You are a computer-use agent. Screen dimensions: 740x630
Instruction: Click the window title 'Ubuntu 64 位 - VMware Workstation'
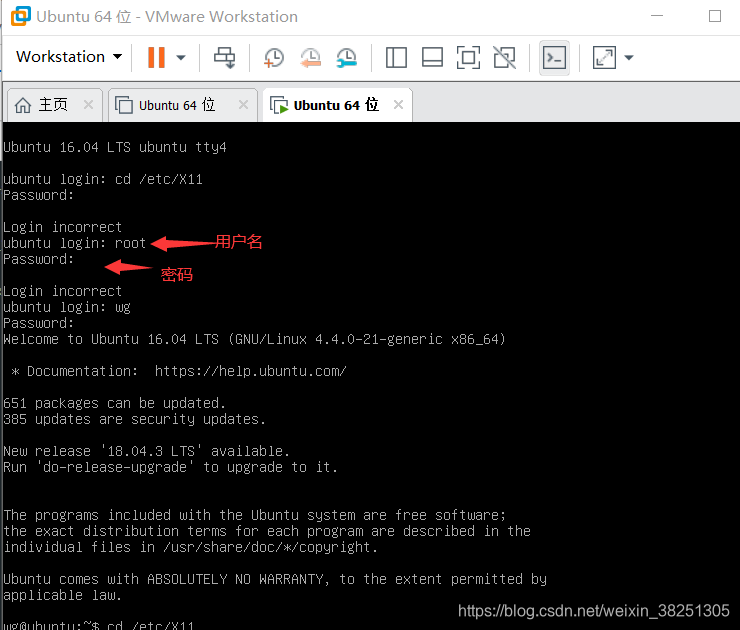click(x=167, y=17)
